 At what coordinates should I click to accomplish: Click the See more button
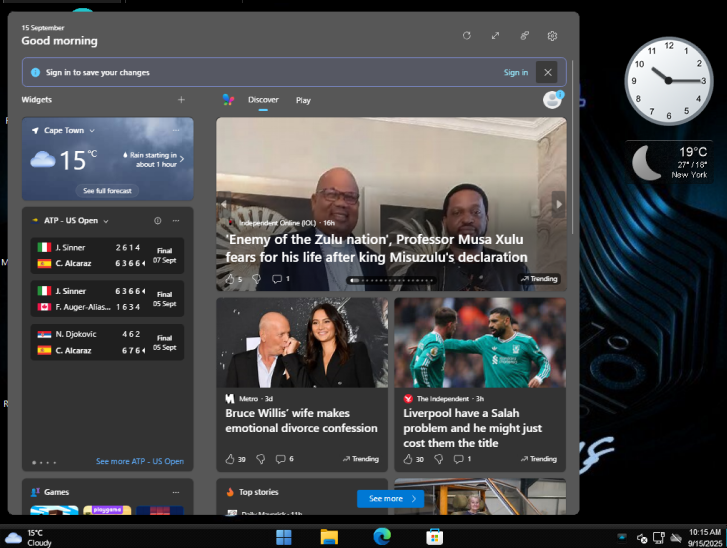(390, 499)
